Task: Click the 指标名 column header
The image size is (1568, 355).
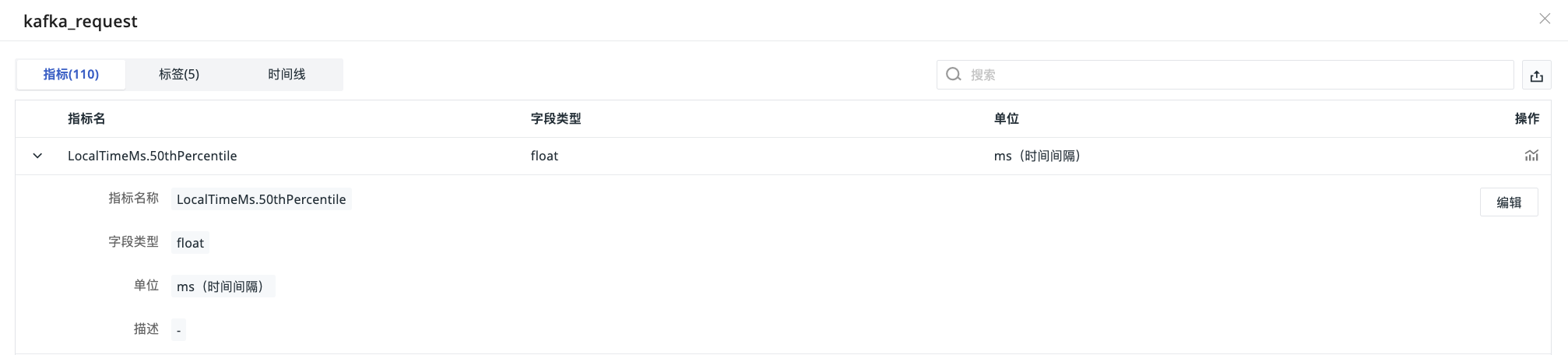Action: point(86,119)
